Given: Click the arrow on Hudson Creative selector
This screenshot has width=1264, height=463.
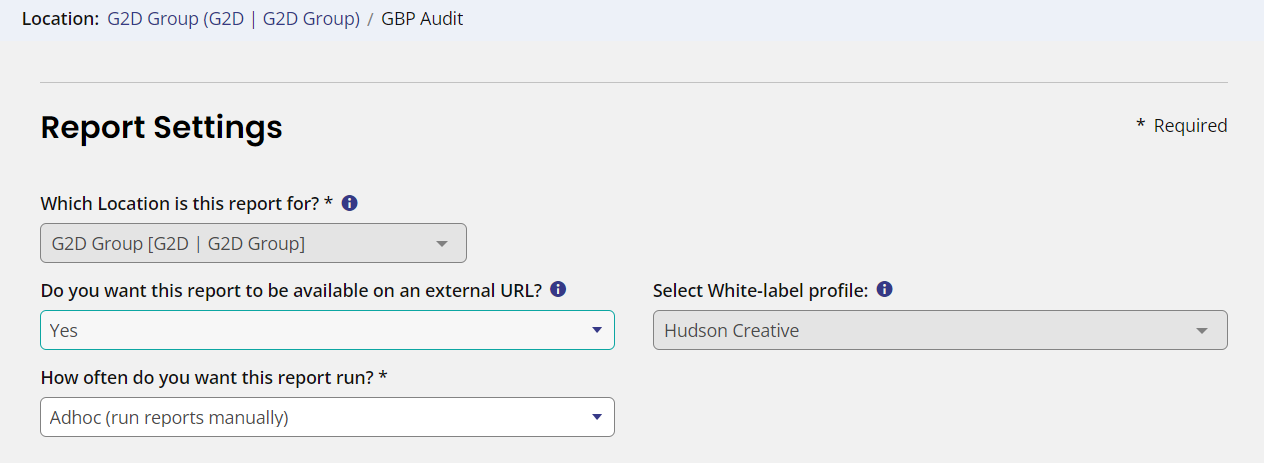Looking at the screenshot, I should click(x=1202, y=331).
